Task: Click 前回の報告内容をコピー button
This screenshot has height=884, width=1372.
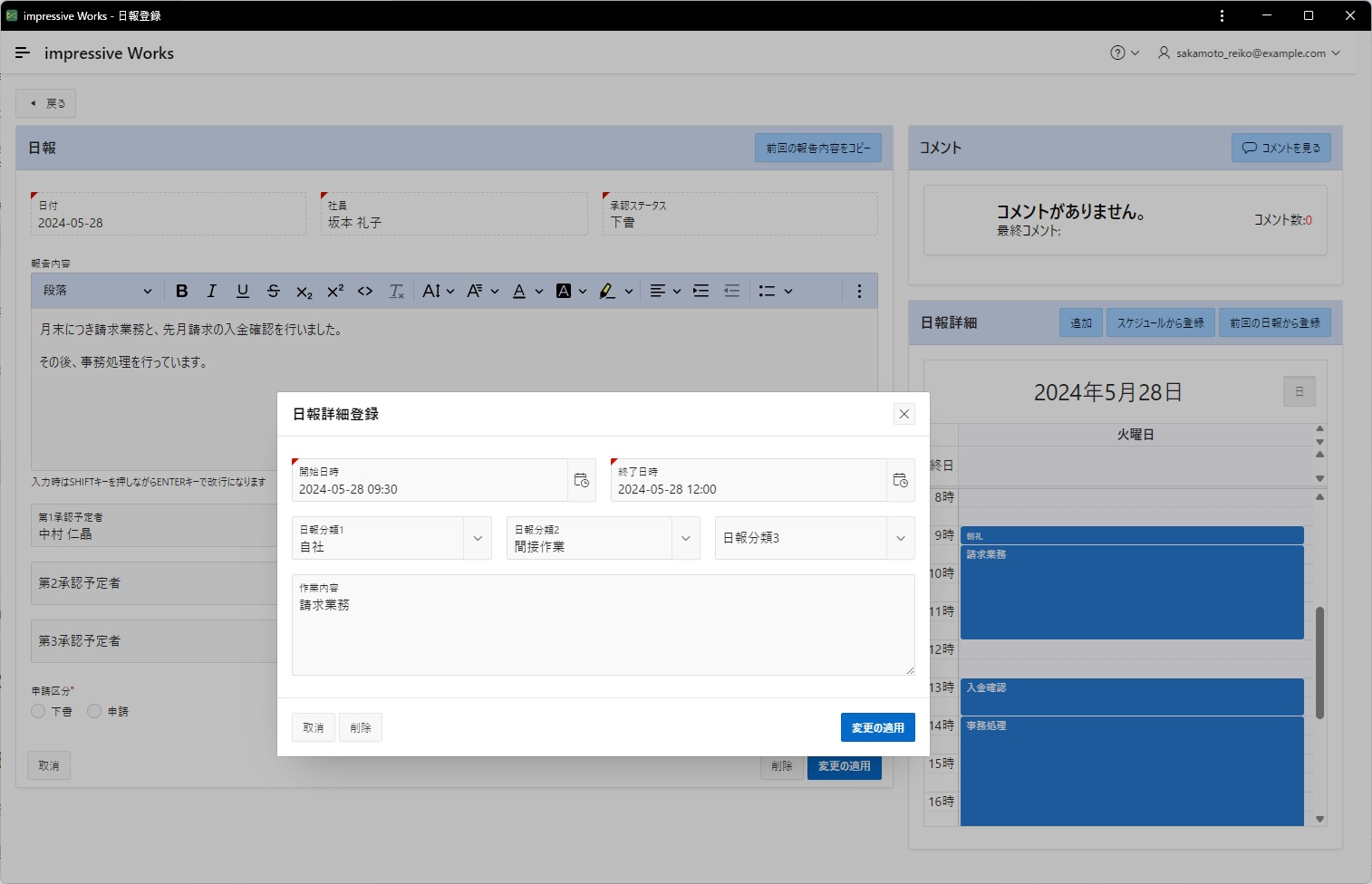Action: click(x=818, y=148)
